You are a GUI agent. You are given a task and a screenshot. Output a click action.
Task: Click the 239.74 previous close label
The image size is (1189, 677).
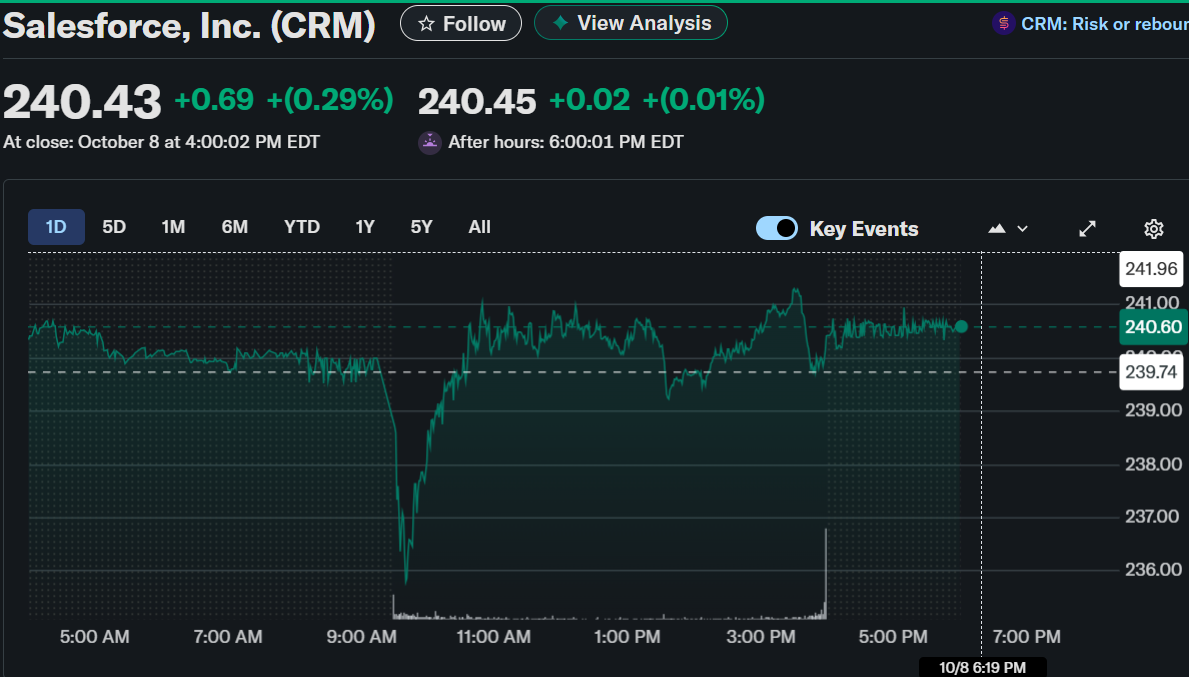(1152, 373)
